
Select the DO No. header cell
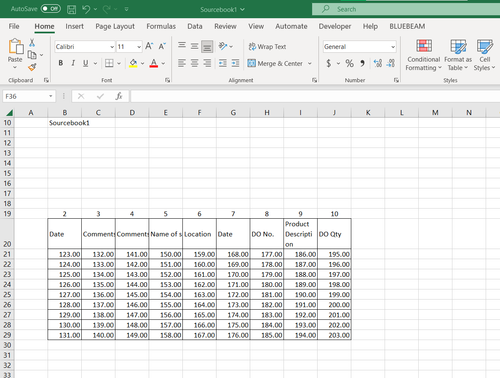[267, 234]
